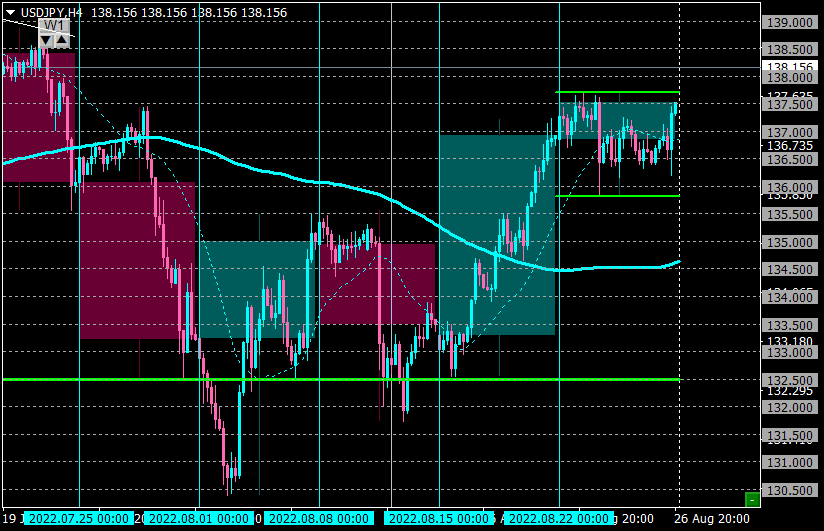824x531 pixels.
Task: Click the down arrow under W1
Action: pos(46,40)
